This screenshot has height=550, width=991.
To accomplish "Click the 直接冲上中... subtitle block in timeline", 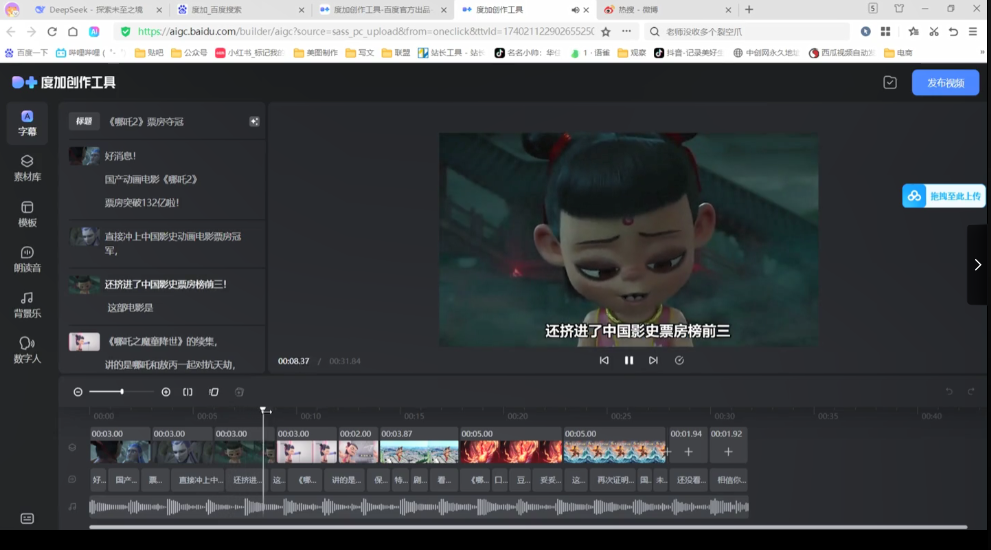I will point(200,480).
